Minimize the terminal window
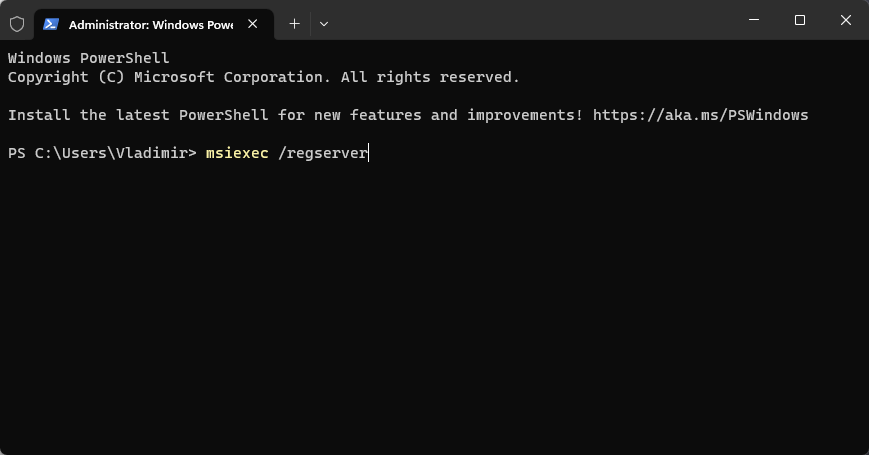 coord(754,20)
